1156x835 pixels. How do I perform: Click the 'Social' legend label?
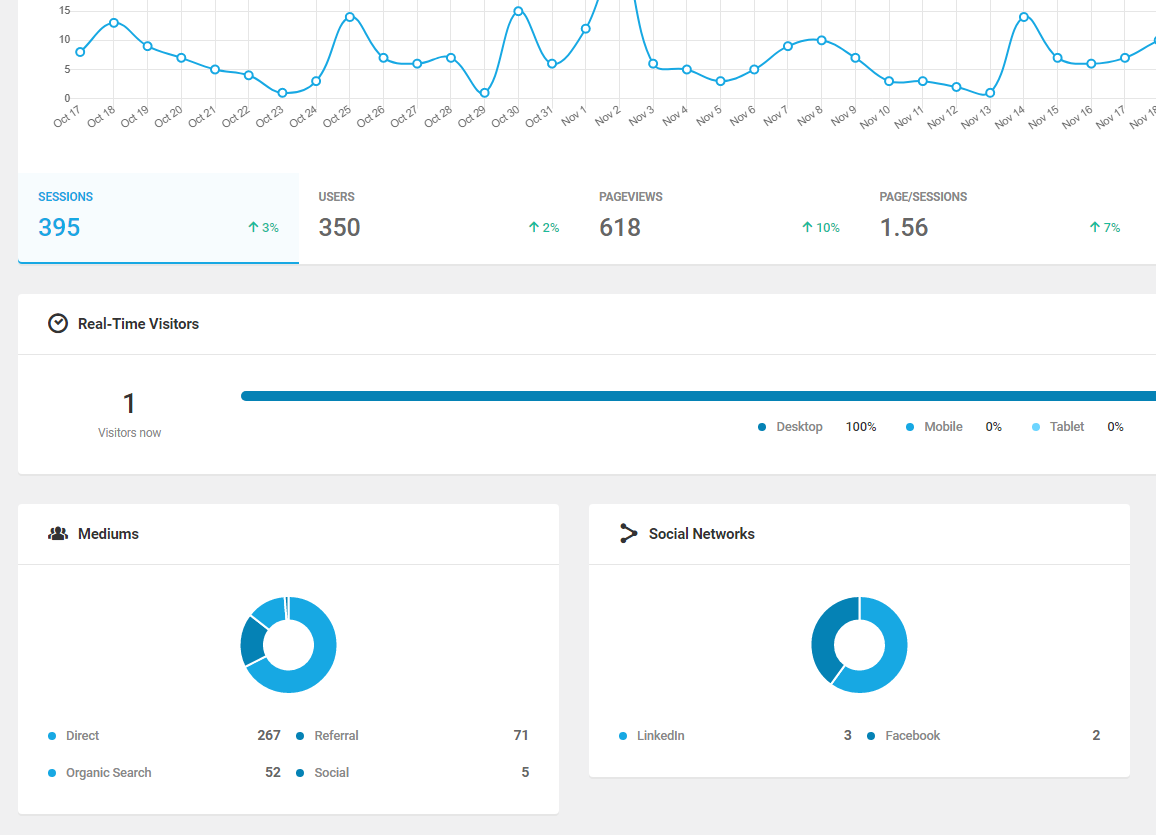332,772
